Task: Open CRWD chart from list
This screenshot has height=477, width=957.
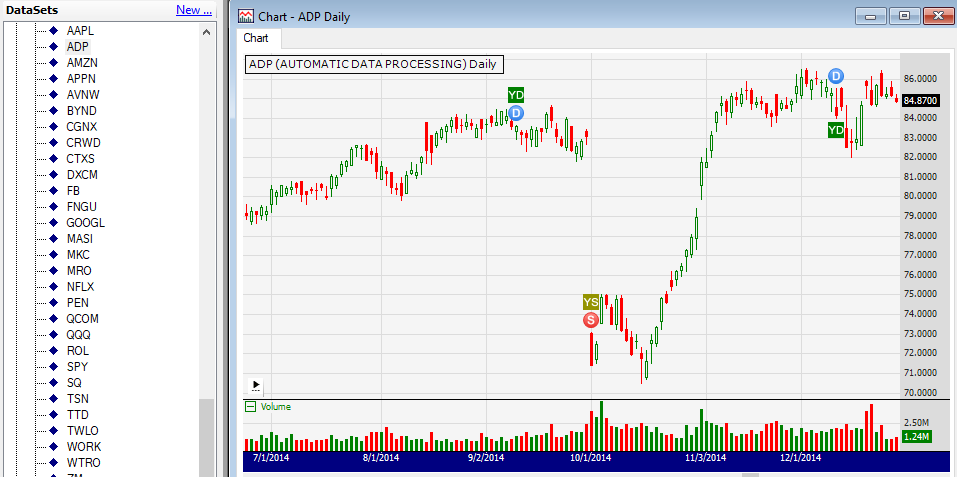Action: 83,143
